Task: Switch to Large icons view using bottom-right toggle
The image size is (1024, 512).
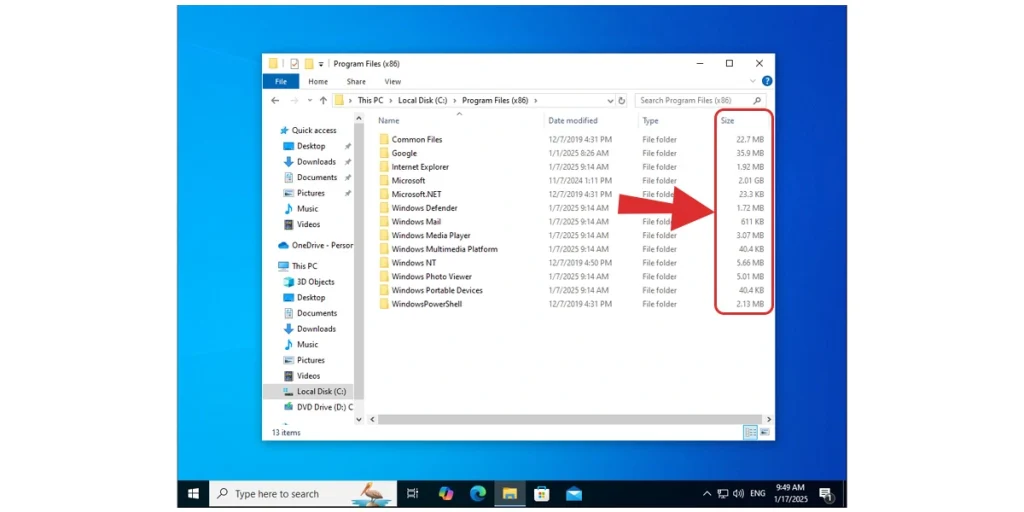Action: tap(764, 432)
